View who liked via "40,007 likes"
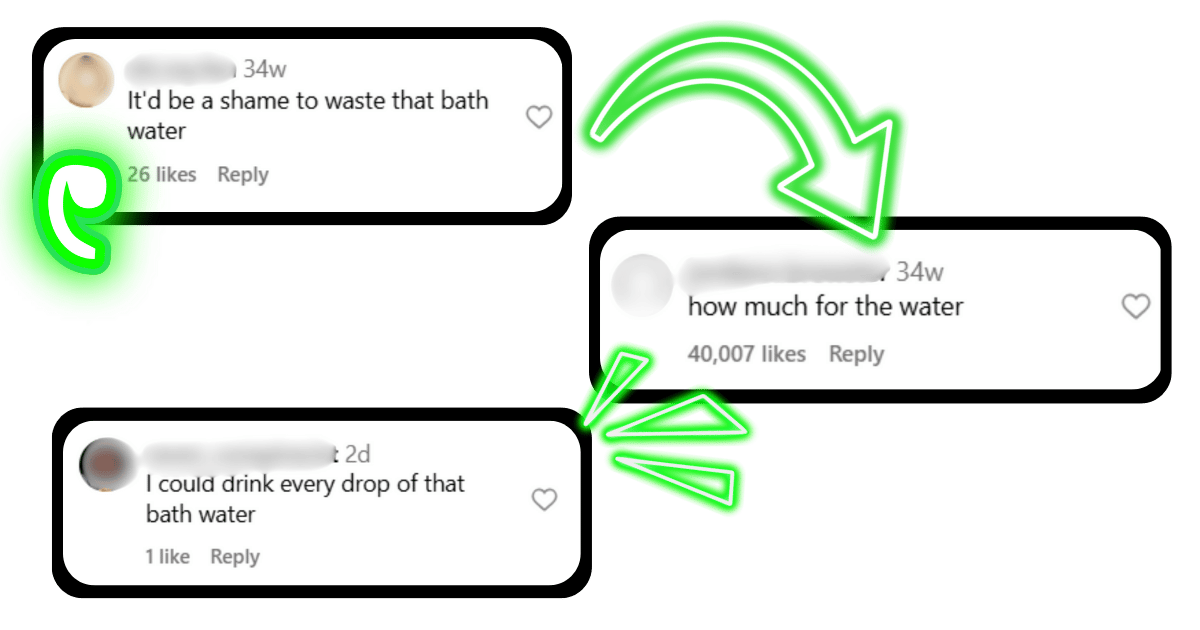The height and width of the screenshot is (630, 1200). point(747,354)
